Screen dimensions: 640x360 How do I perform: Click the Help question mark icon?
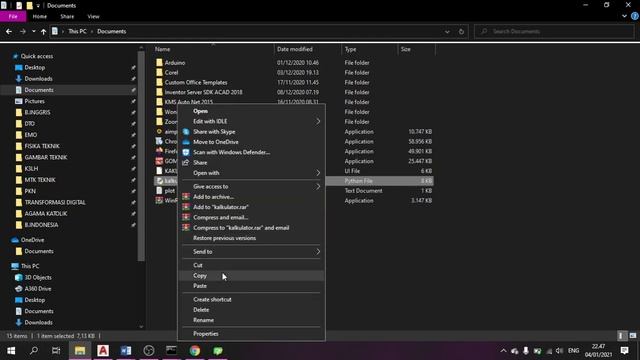coord(635,16)
